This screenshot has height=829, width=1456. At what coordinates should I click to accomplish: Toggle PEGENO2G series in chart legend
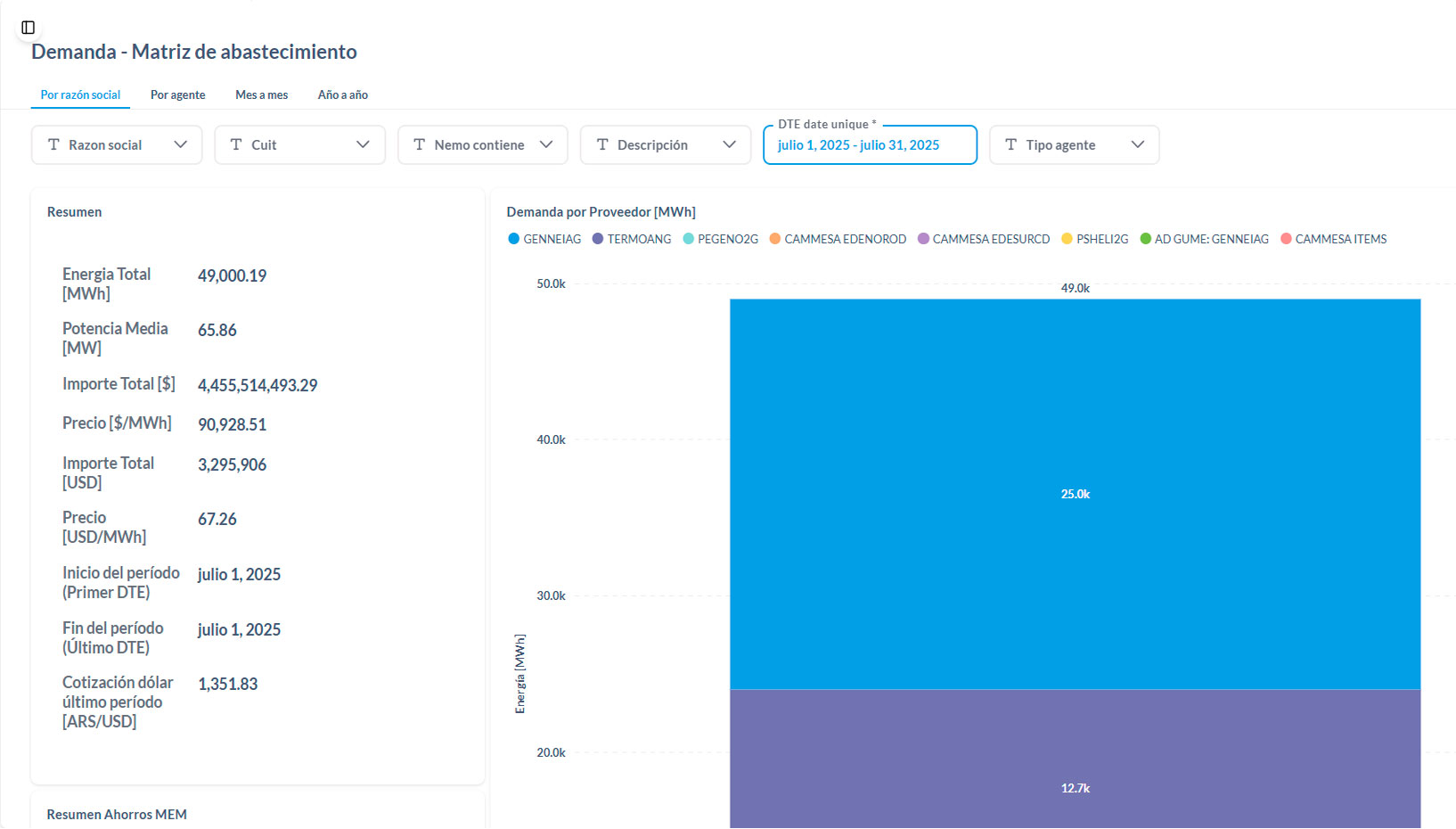tap(720, 239)
